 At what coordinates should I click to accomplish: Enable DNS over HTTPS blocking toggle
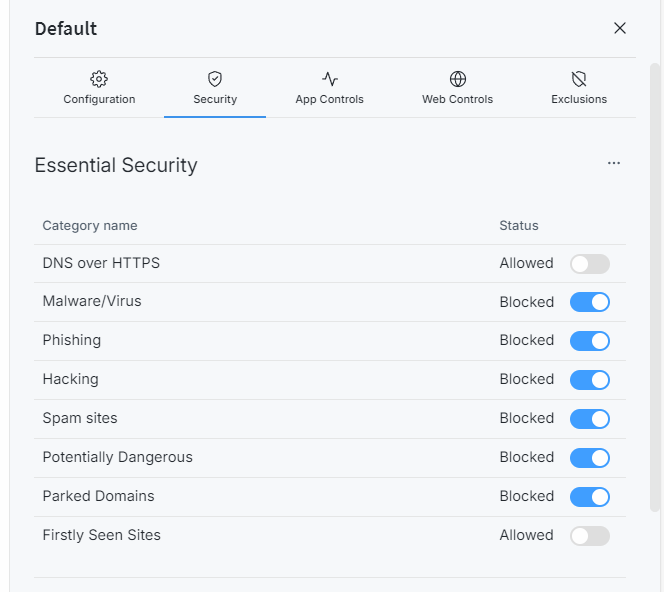589,264
